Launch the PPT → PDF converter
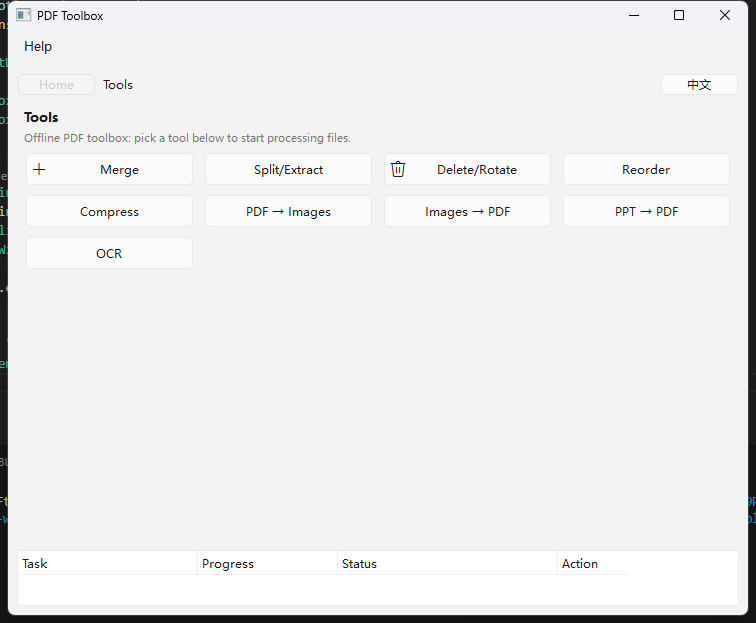The width and height of the screenshot is (756, 623). [x=646, y=211]
